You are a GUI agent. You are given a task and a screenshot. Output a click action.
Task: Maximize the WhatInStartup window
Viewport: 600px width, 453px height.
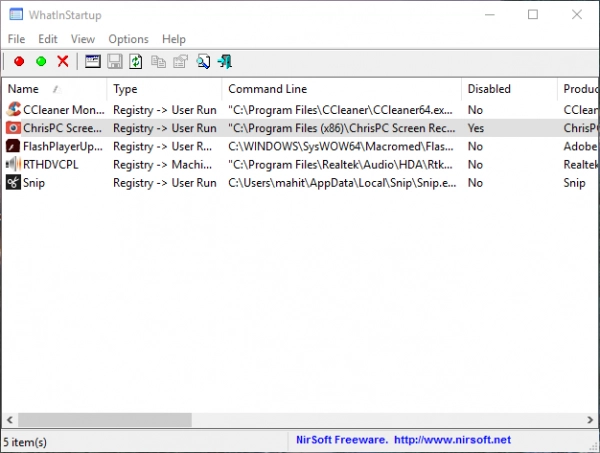point(533,15)
